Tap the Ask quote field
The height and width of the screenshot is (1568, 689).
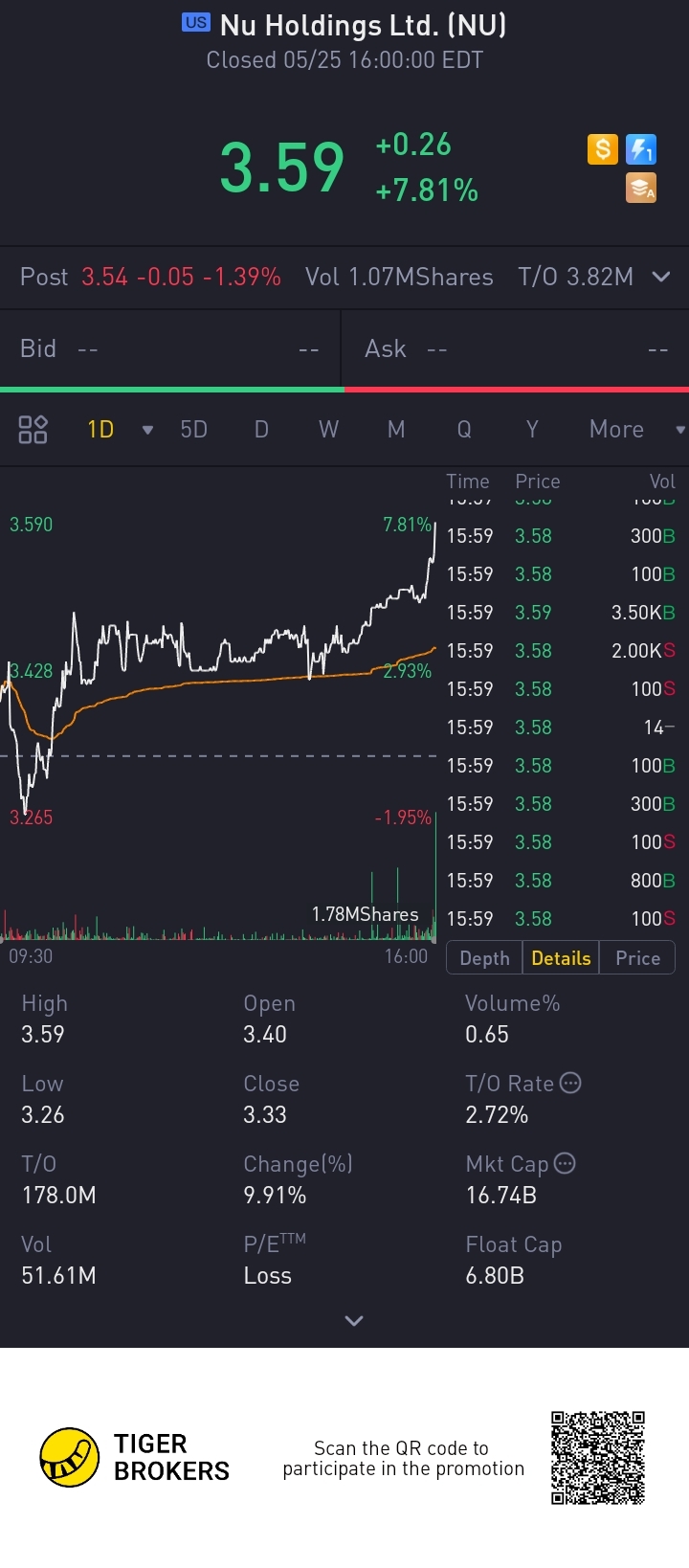click(517, 348)
